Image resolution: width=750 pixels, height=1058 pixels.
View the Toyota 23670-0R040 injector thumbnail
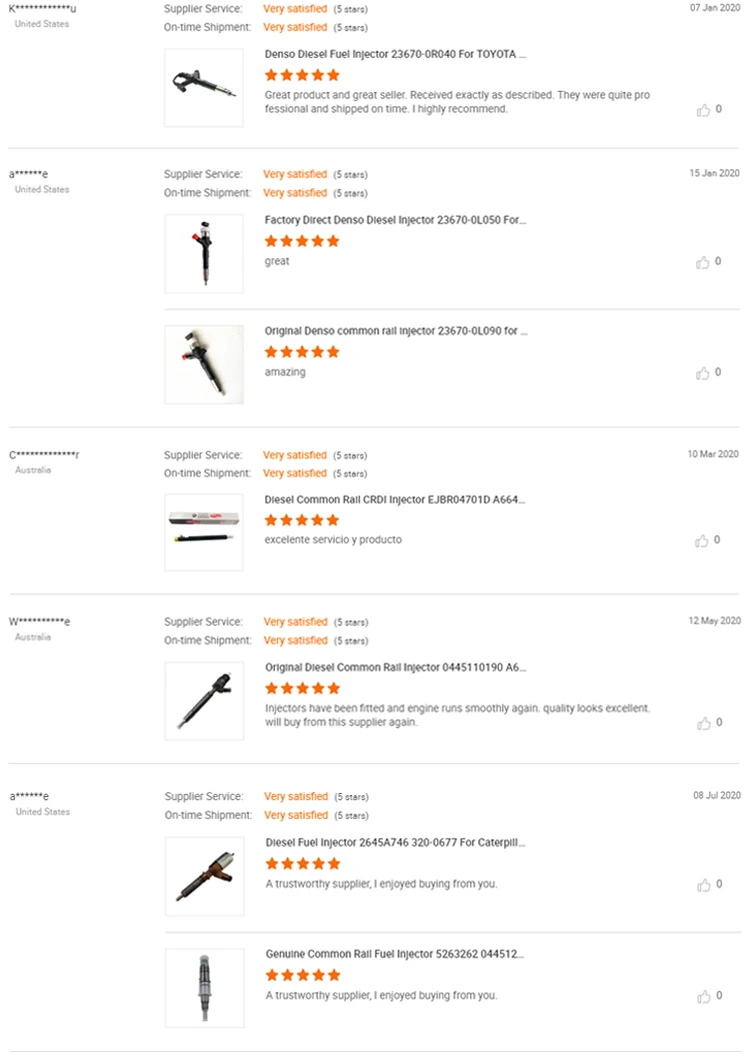tap(204, 88)
